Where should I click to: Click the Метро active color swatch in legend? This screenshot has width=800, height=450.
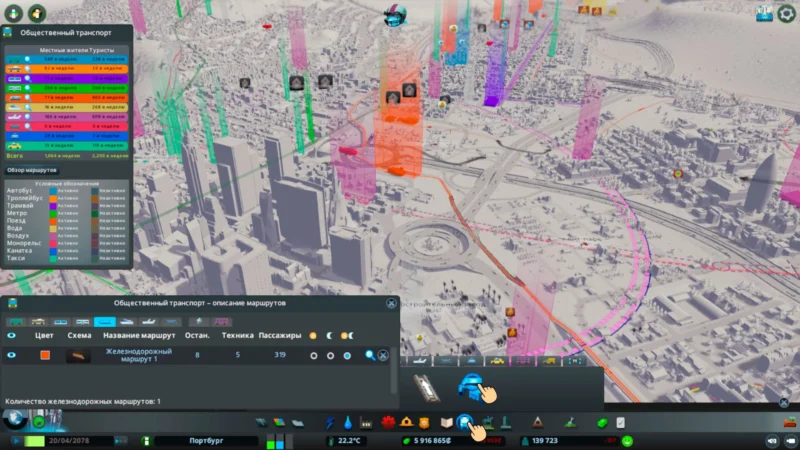53,213
